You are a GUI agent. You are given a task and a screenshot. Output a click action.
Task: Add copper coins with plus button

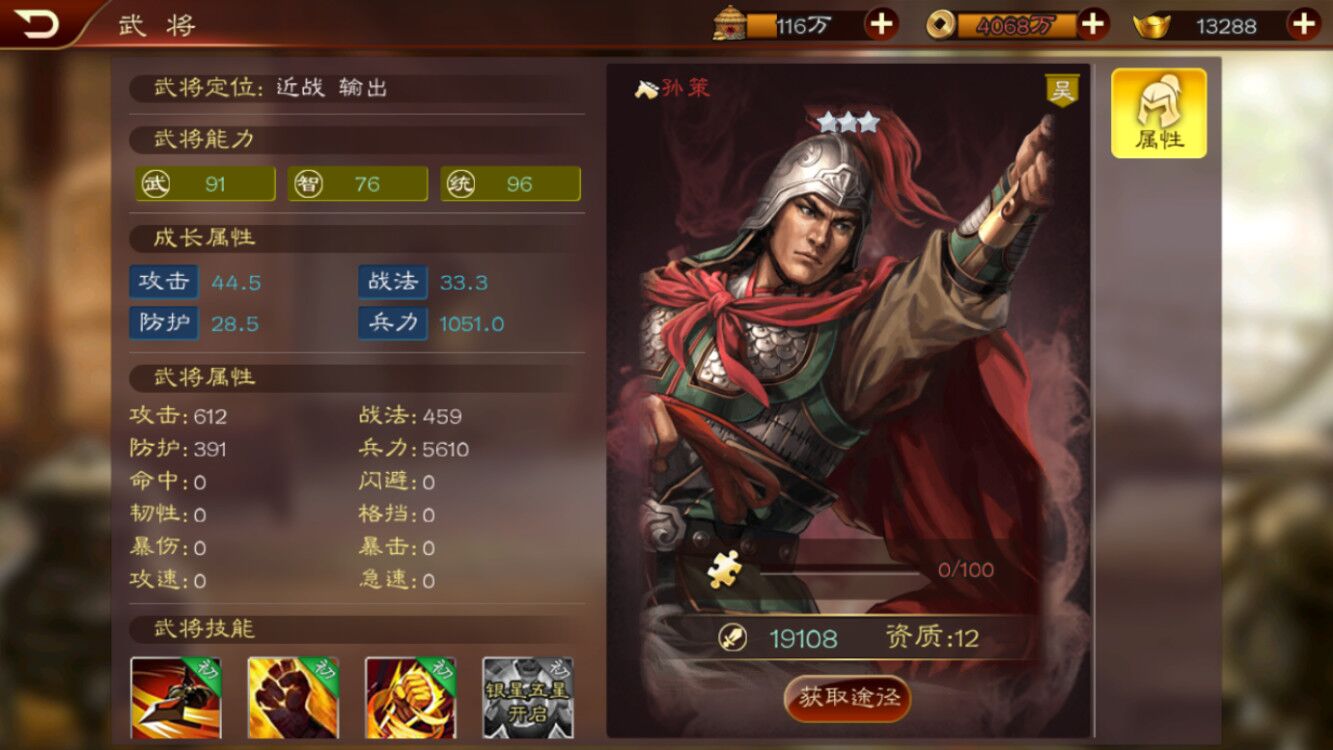click(1093, 23)
